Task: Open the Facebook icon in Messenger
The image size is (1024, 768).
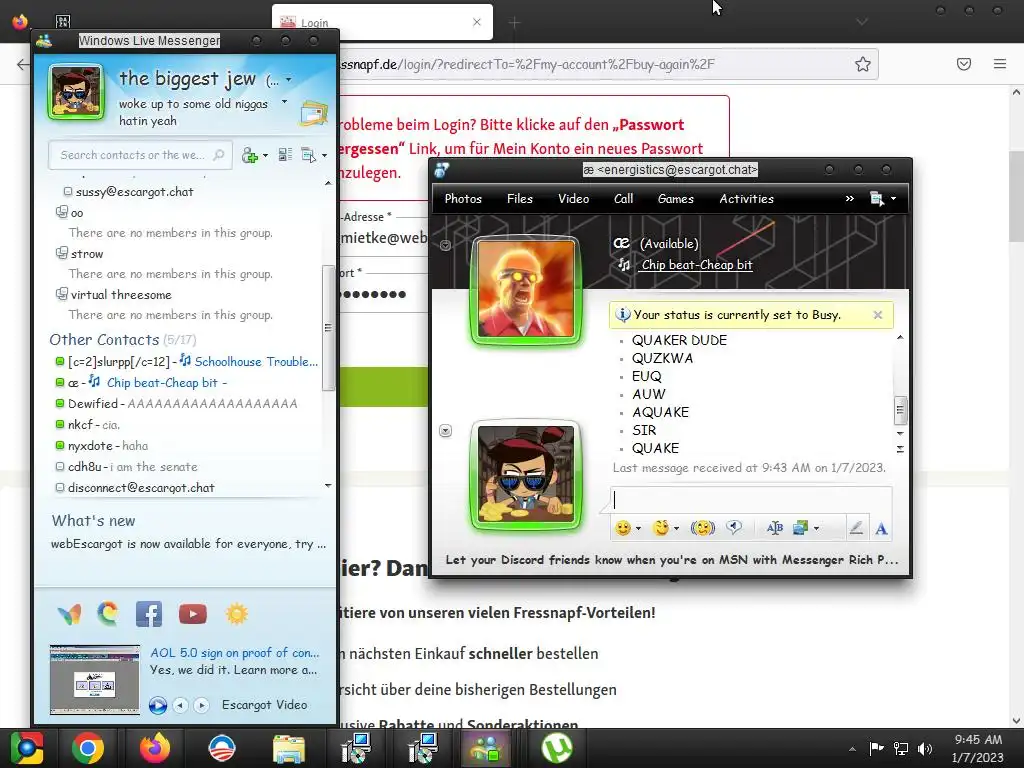Action: [x=149, y=614]
